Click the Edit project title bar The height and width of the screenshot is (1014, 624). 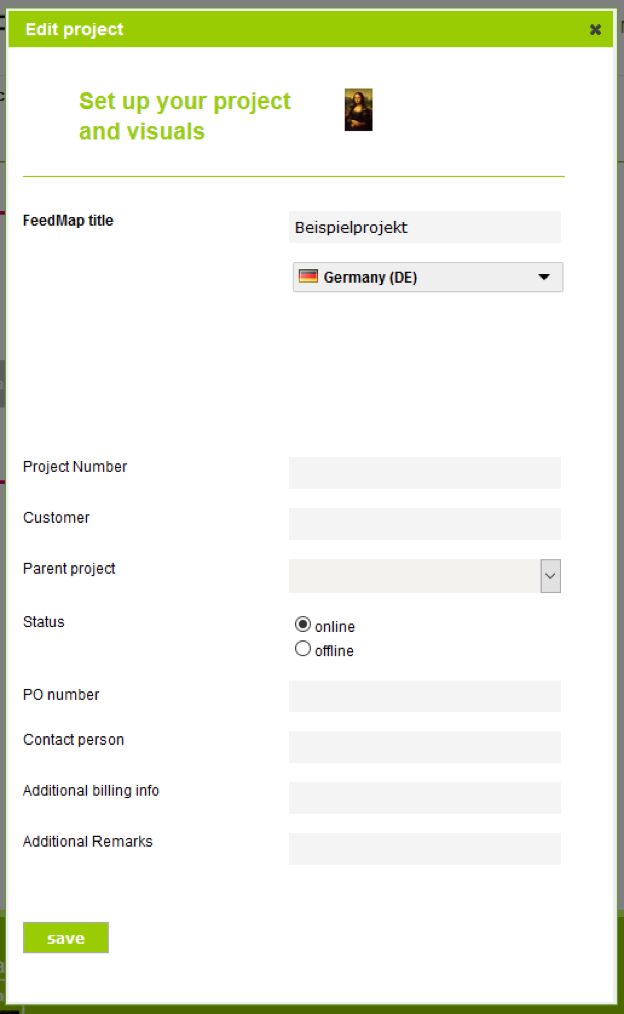(310, 30)
